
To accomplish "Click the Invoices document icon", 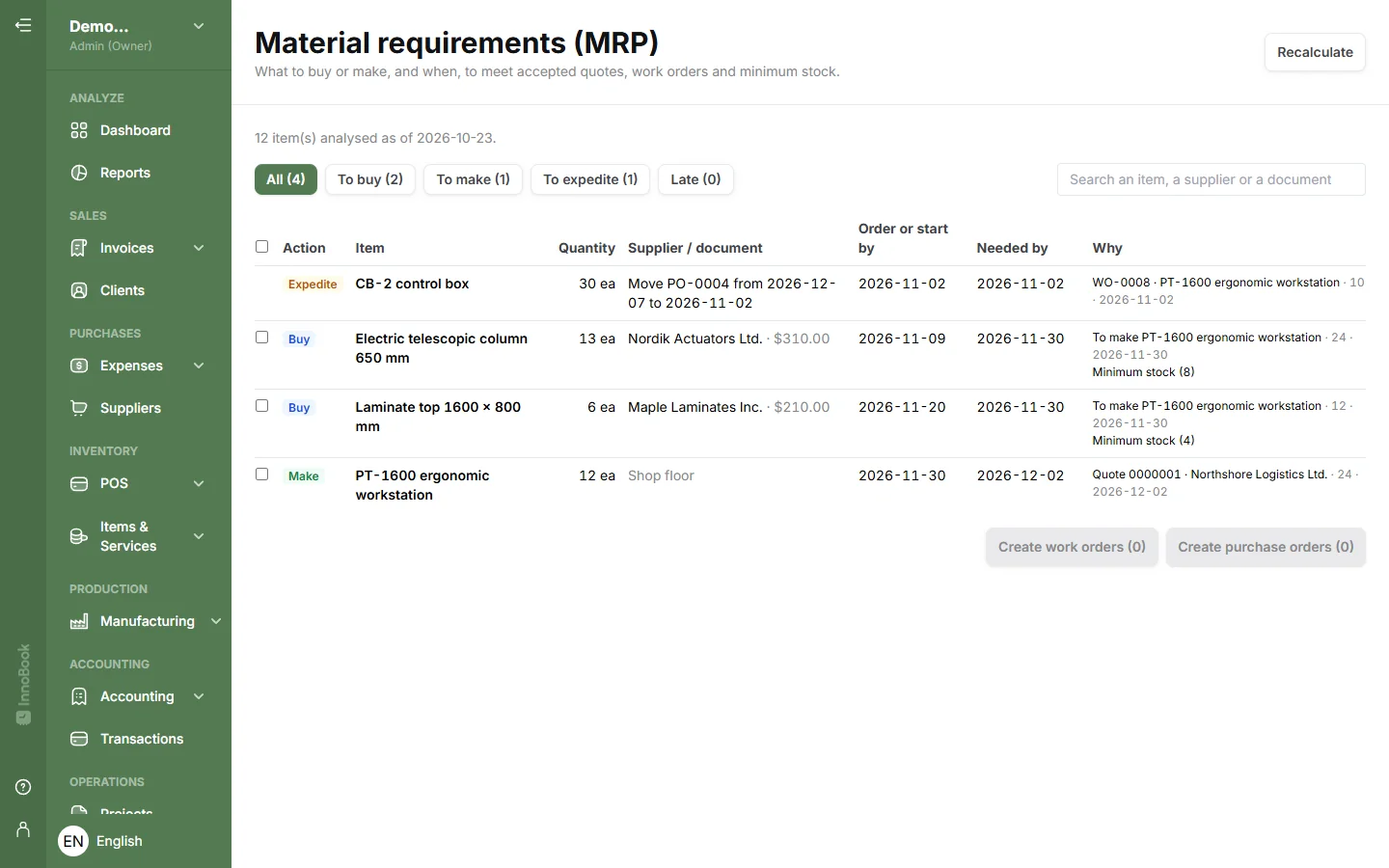I will [x=79, y=248].
